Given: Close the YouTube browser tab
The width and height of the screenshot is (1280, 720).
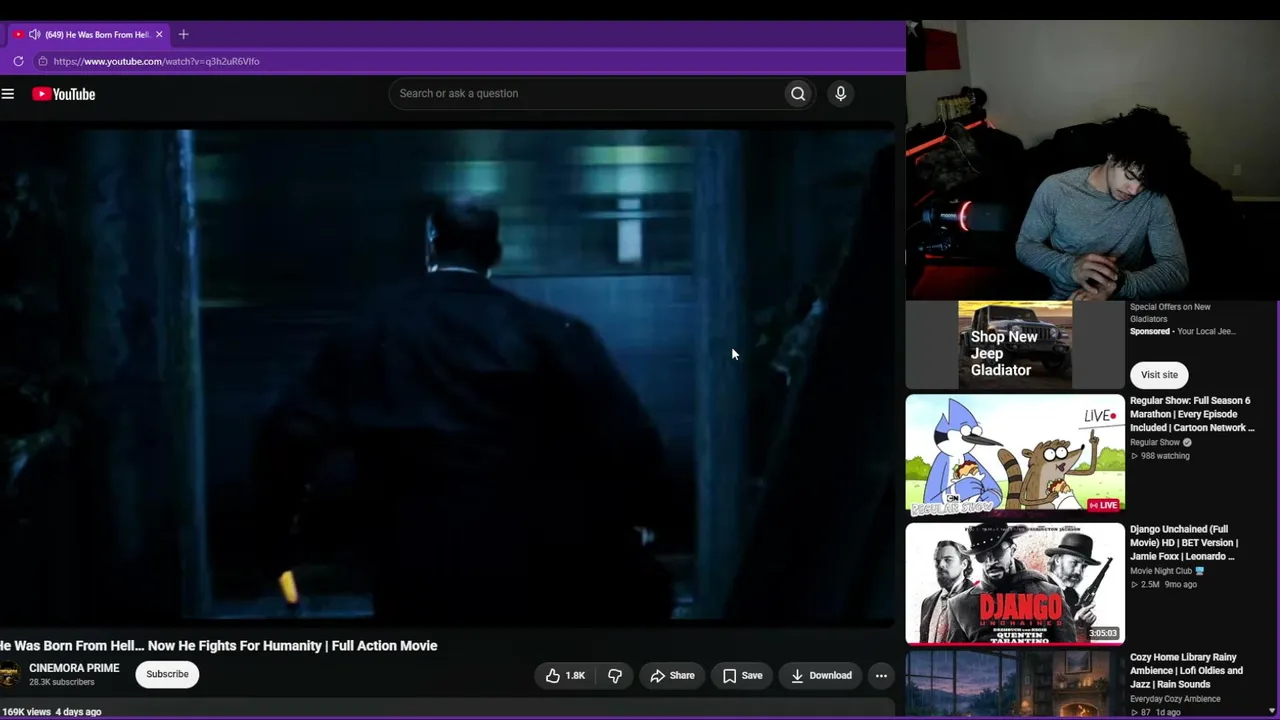Looking at the screenshot, I should [x=159, y=34].
